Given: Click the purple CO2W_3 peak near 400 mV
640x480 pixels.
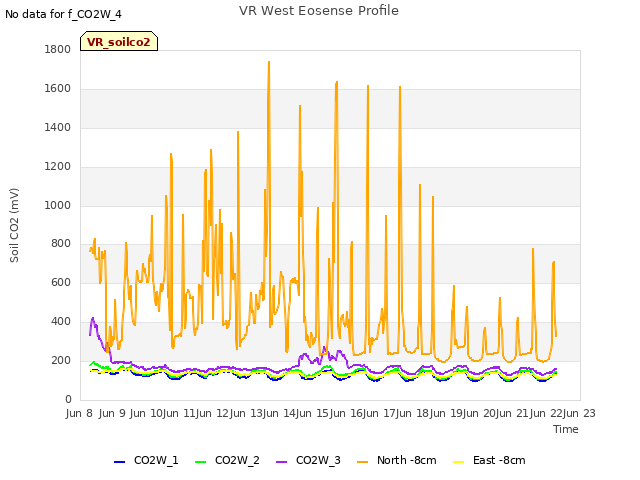Looking at the screenshot, I should pos(93,318).
